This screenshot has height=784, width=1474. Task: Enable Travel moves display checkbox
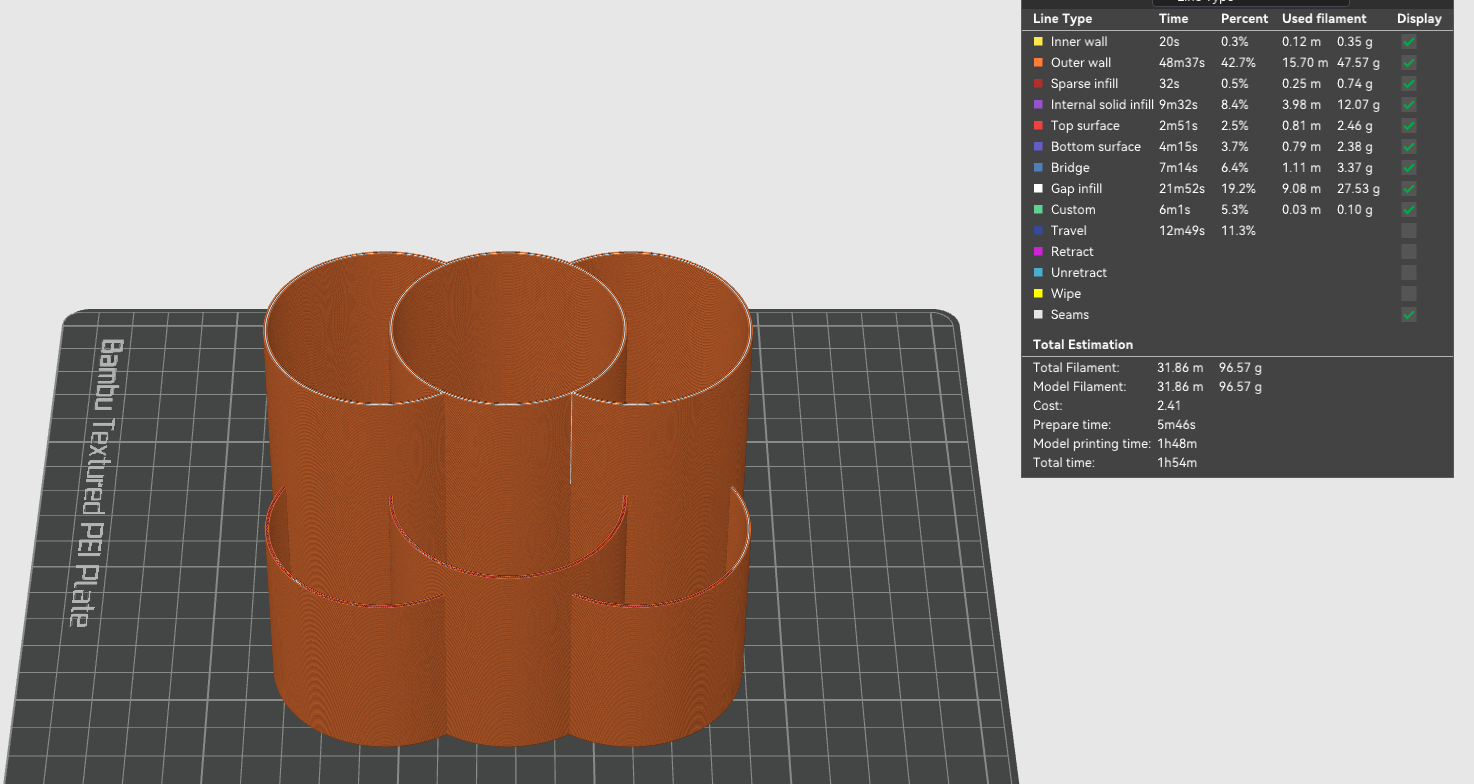[1408, 231]
